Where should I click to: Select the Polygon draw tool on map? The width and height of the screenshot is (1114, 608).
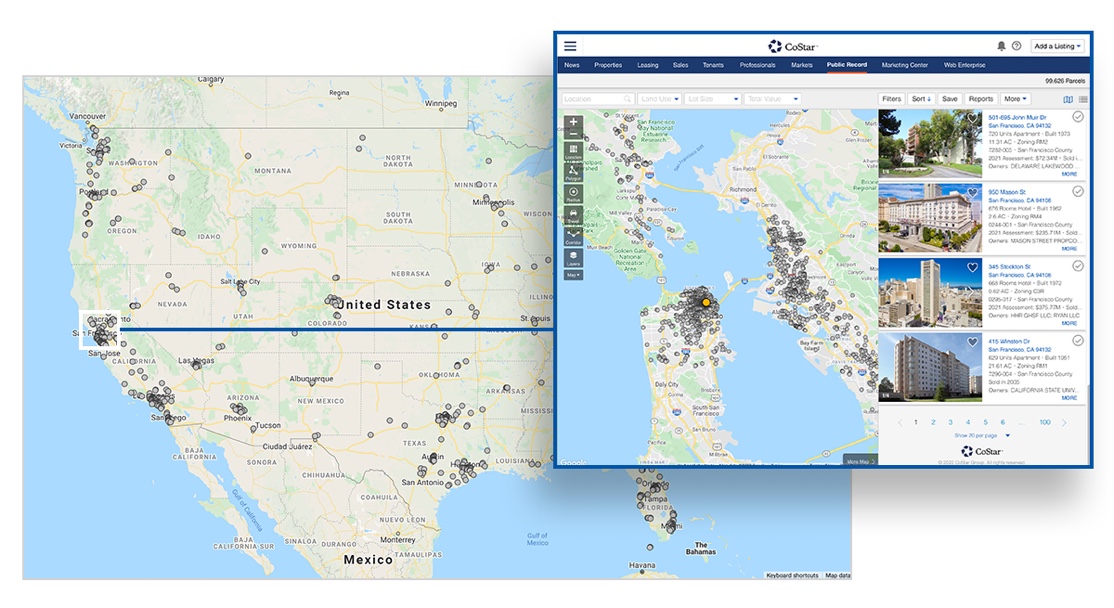(x=573, y=172)
